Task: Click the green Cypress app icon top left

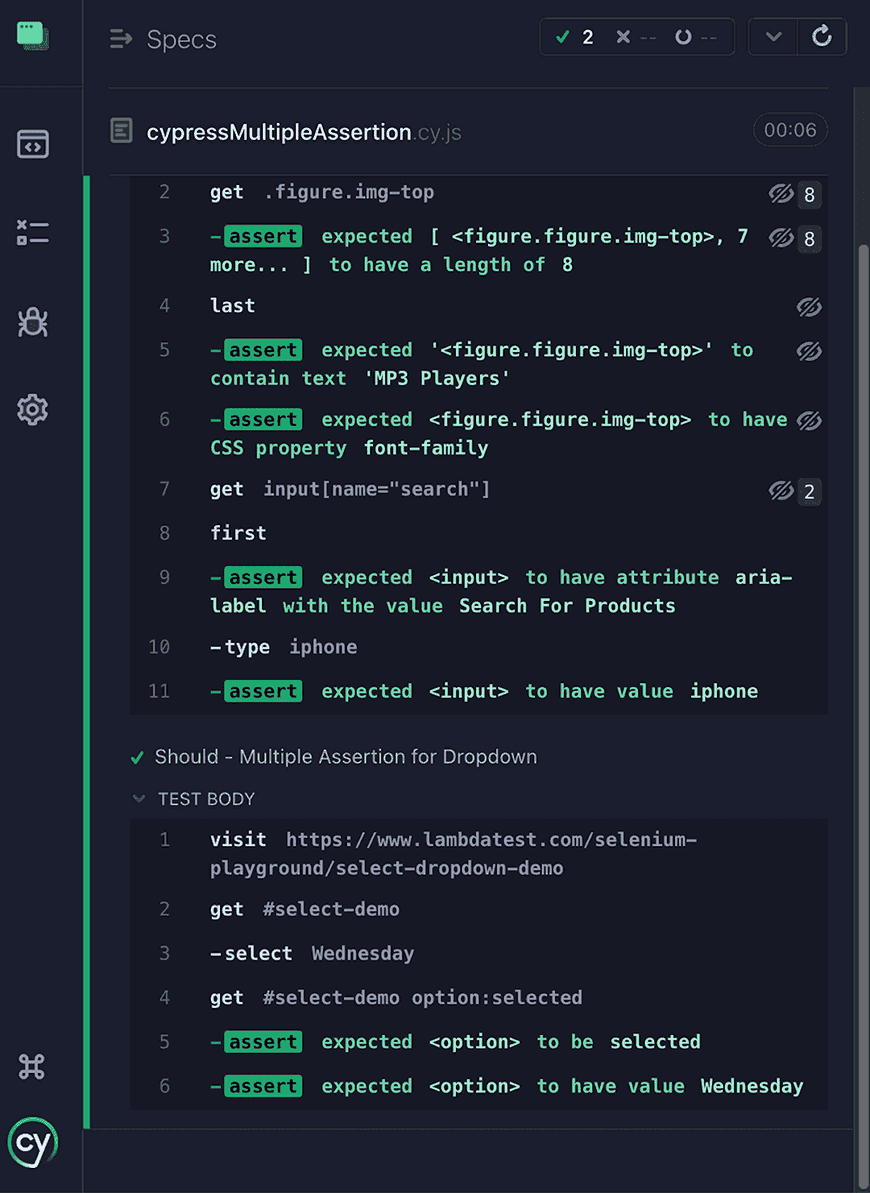Action: [31, 34]
